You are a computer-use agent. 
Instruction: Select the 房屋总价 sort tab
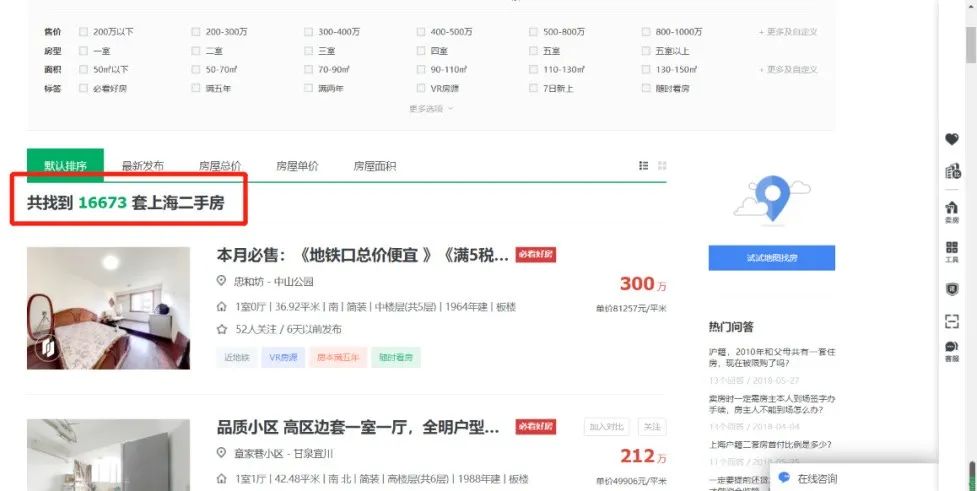click(220, 166)
